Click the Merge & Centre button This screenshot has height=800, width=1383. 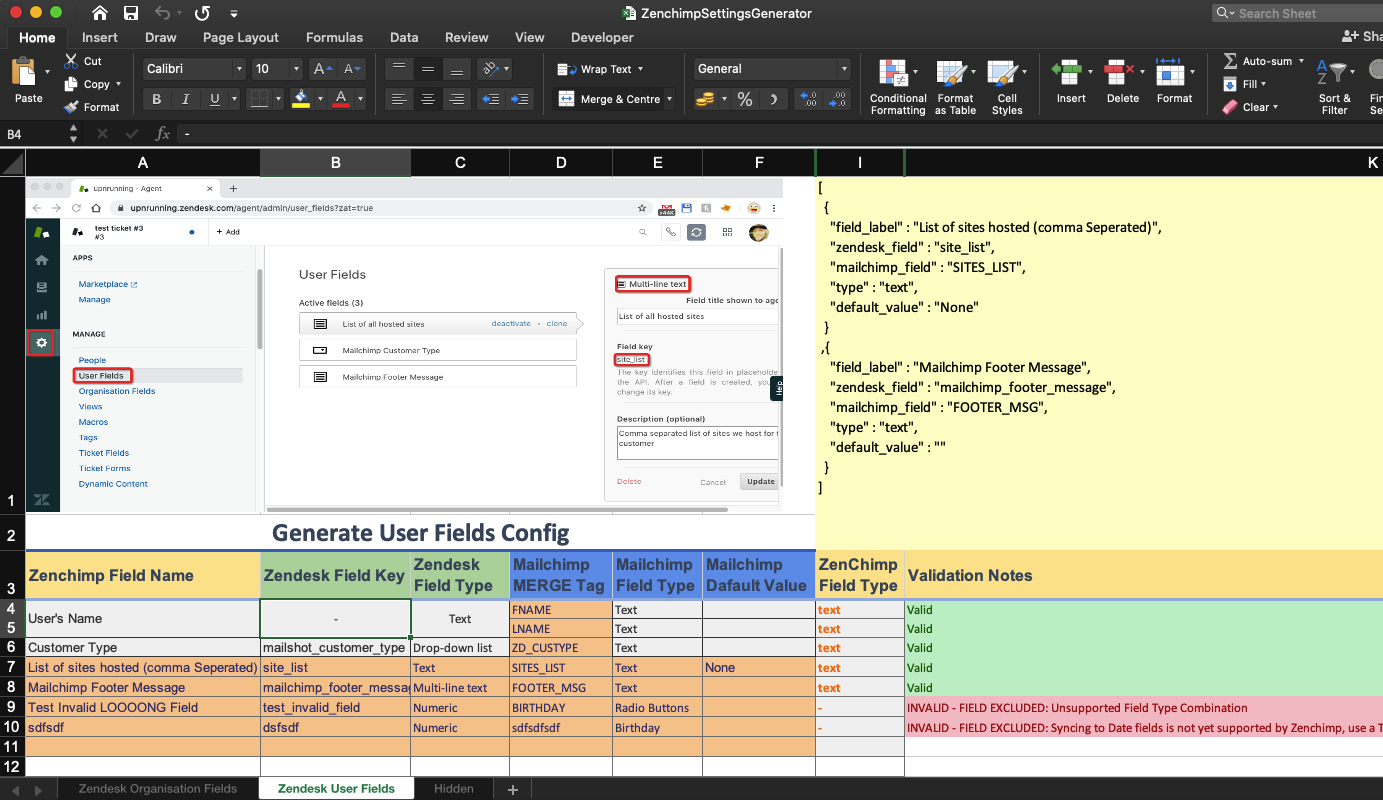point(612,99)
